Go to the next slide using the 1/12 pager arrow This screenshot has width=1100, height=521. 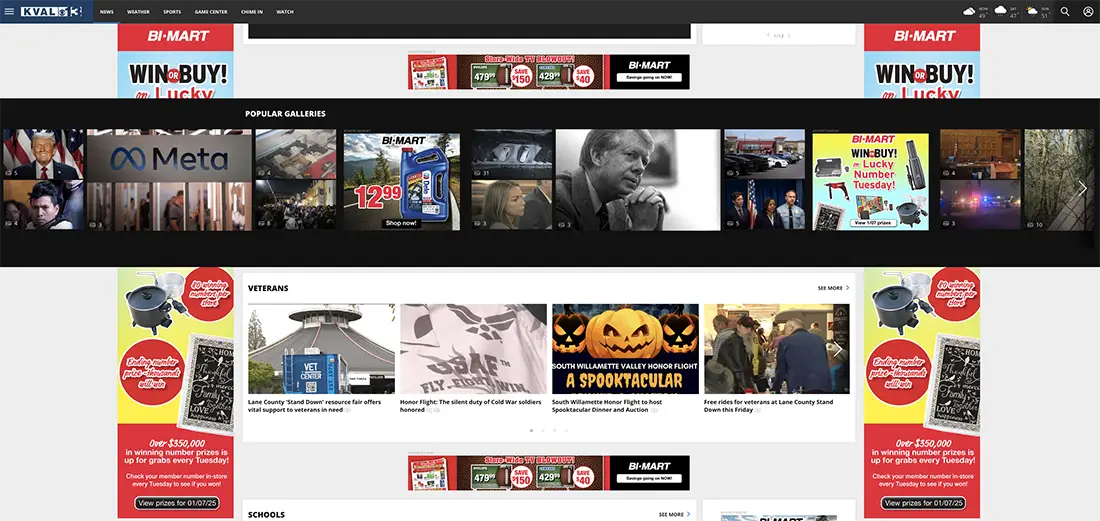pos(789,35)
